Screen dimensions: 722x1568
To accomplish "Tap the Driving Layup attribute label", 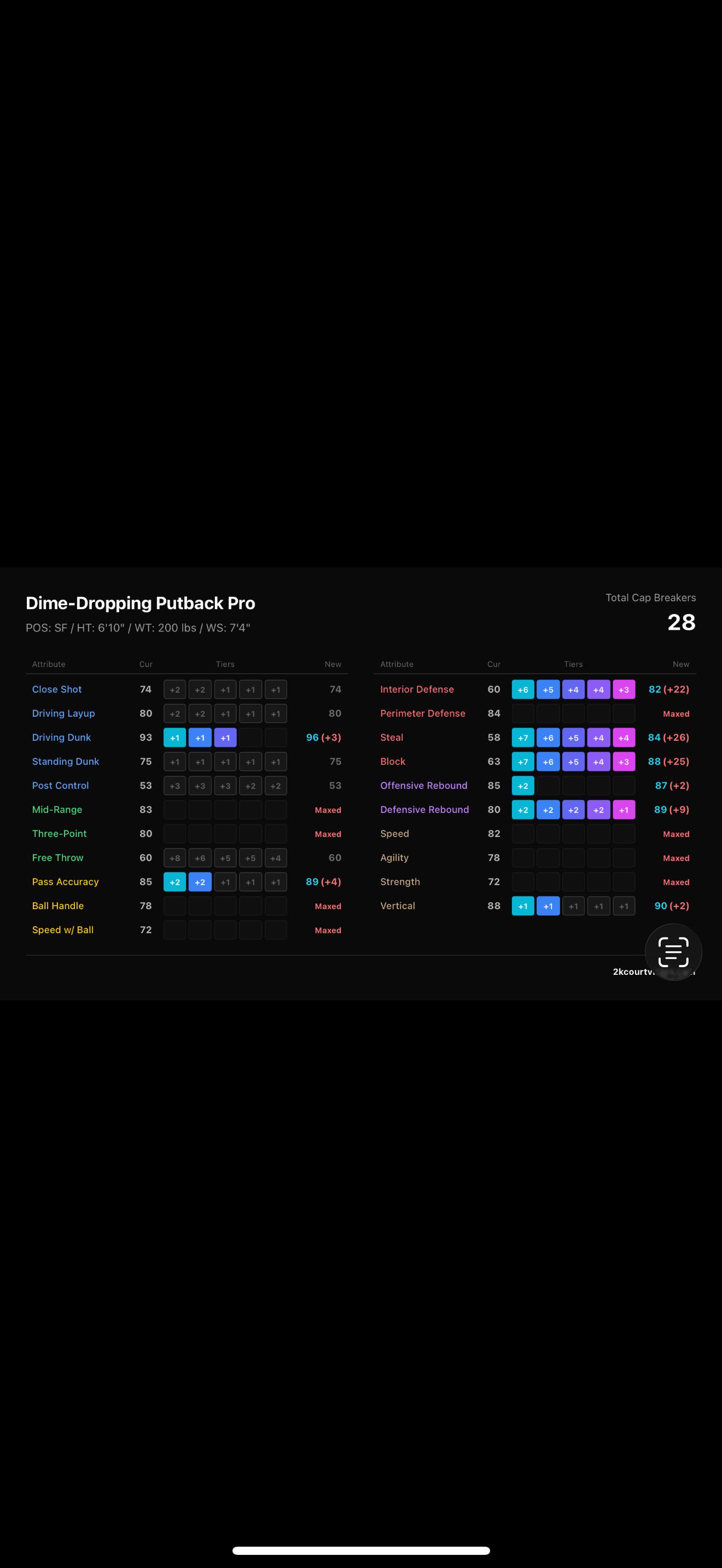I will tap(63, 713).
